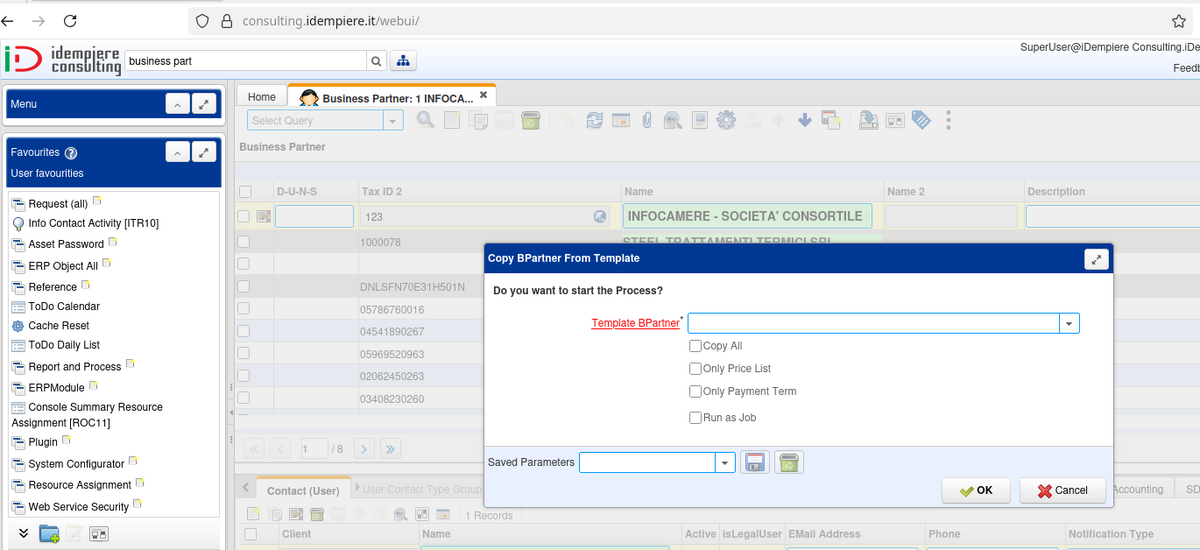Open the Select Query combo box arrow
The image size is (1200, 550).
[x=393, y=121]
